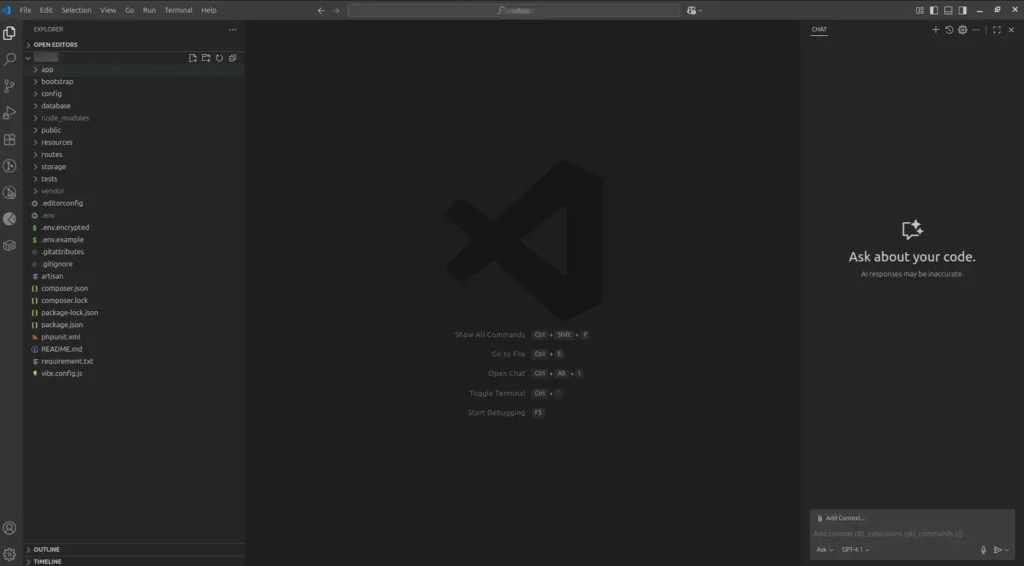Screen dimensions: 1024x566
Task: Click the command center search box
Action: 514,10
